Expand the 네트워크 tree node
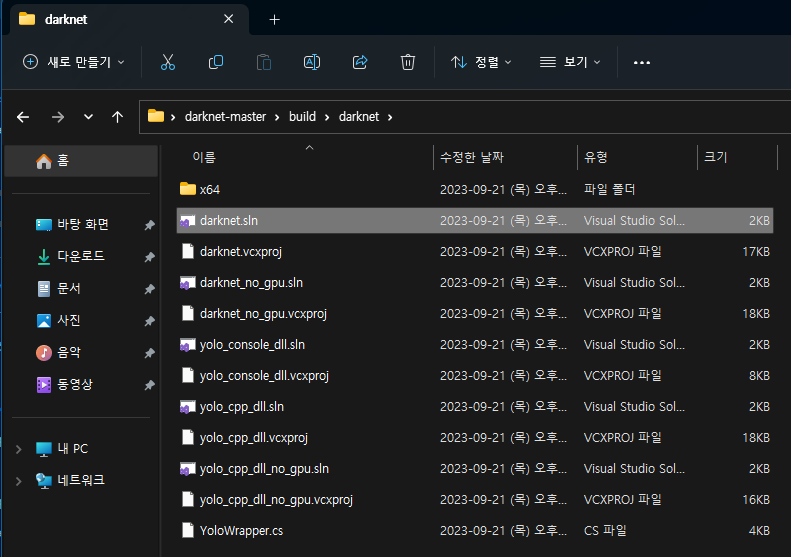Viewport: 791px width, 557px height. (x=19, y=481)
